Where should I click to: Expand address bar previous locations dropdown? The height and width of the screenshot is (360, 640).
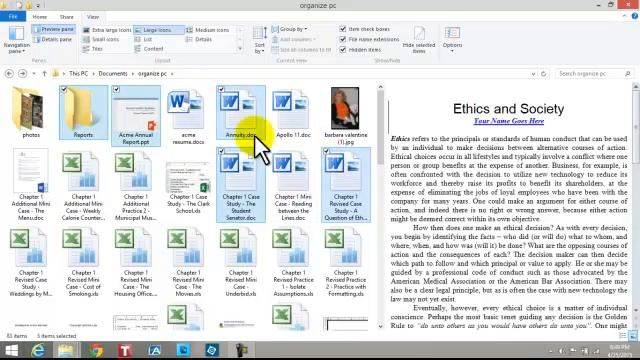click(533, 73)
